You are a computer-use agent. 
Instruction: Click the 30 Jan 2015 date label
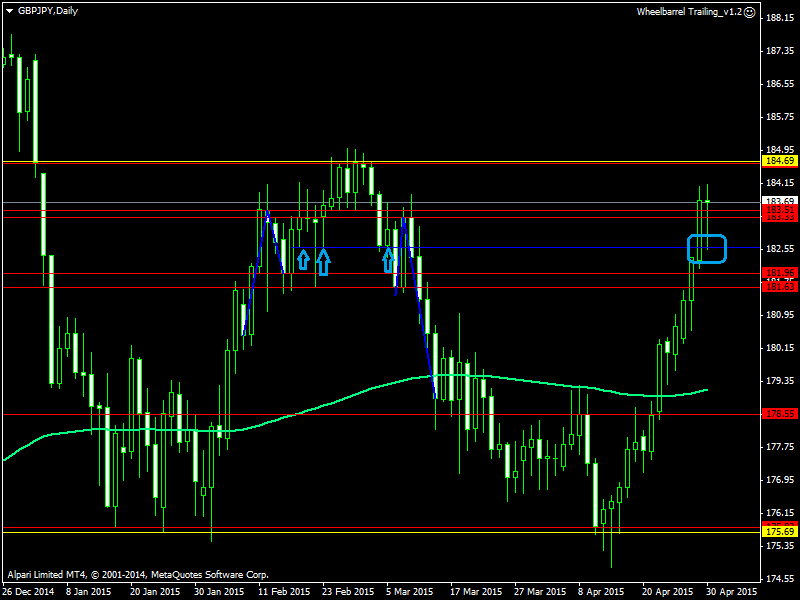(219, 592)
